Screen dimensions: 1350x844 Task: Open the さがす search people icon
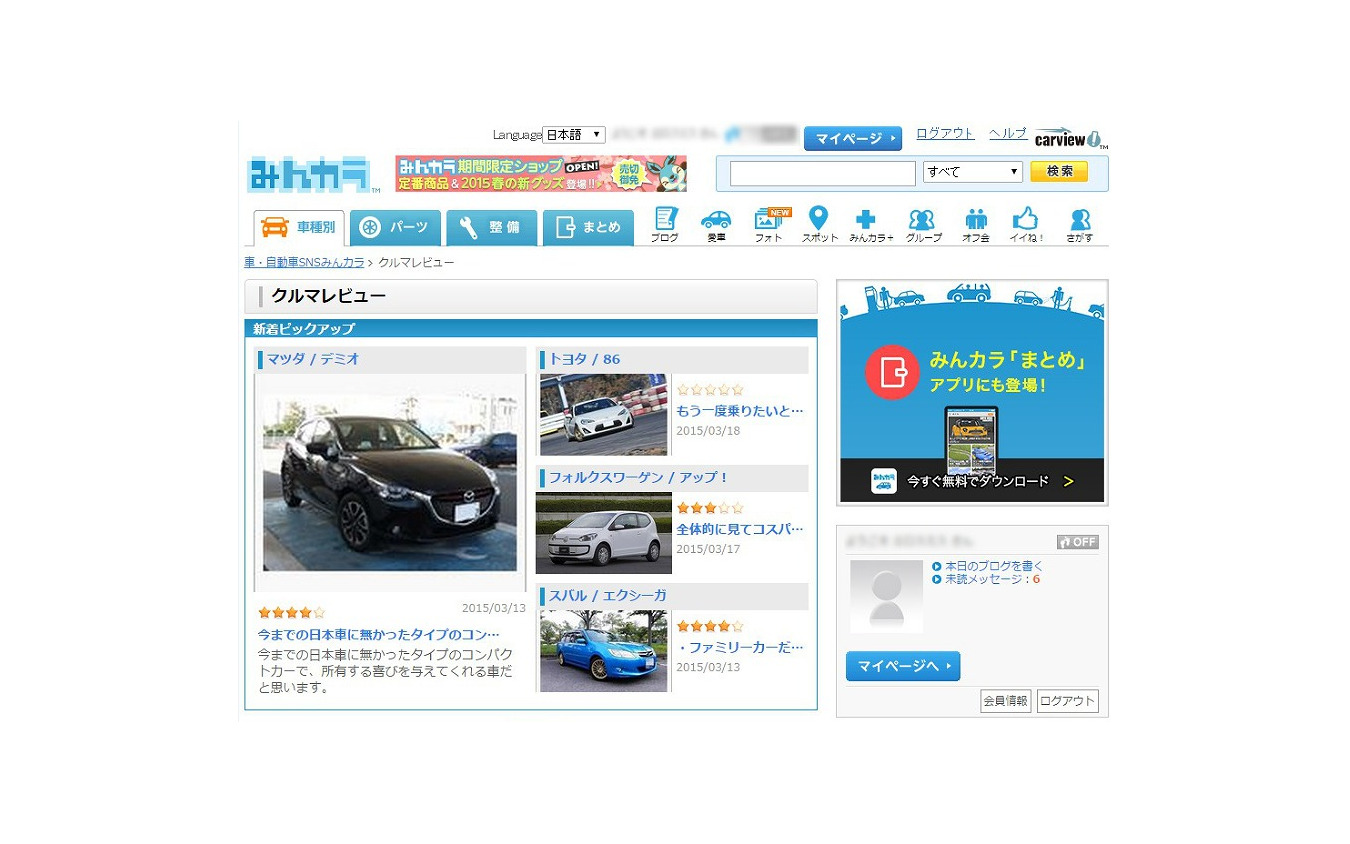pyautogui.click(x=1079, y=225)
